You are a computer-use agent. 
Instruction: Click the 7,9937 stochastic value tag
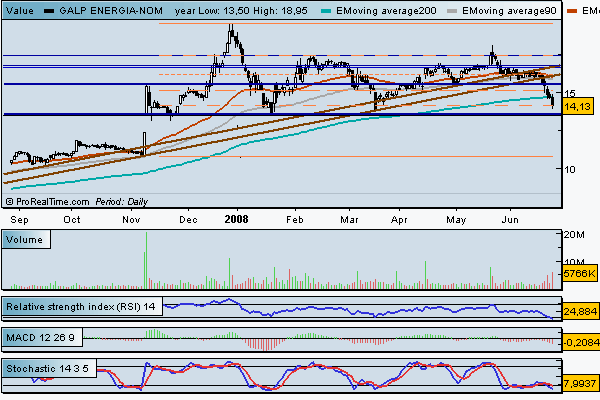(x=580, y=383)
